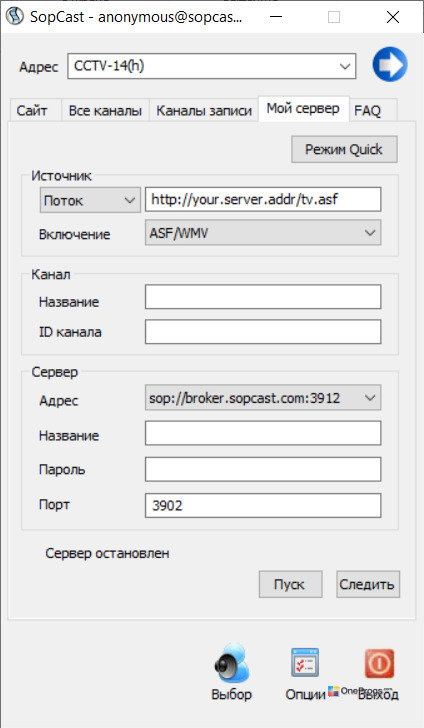Image resolution: width=424 pixels, height=728 pixels.
Task: Start the server with Пуск button
Action: click(x=290, y=584)
